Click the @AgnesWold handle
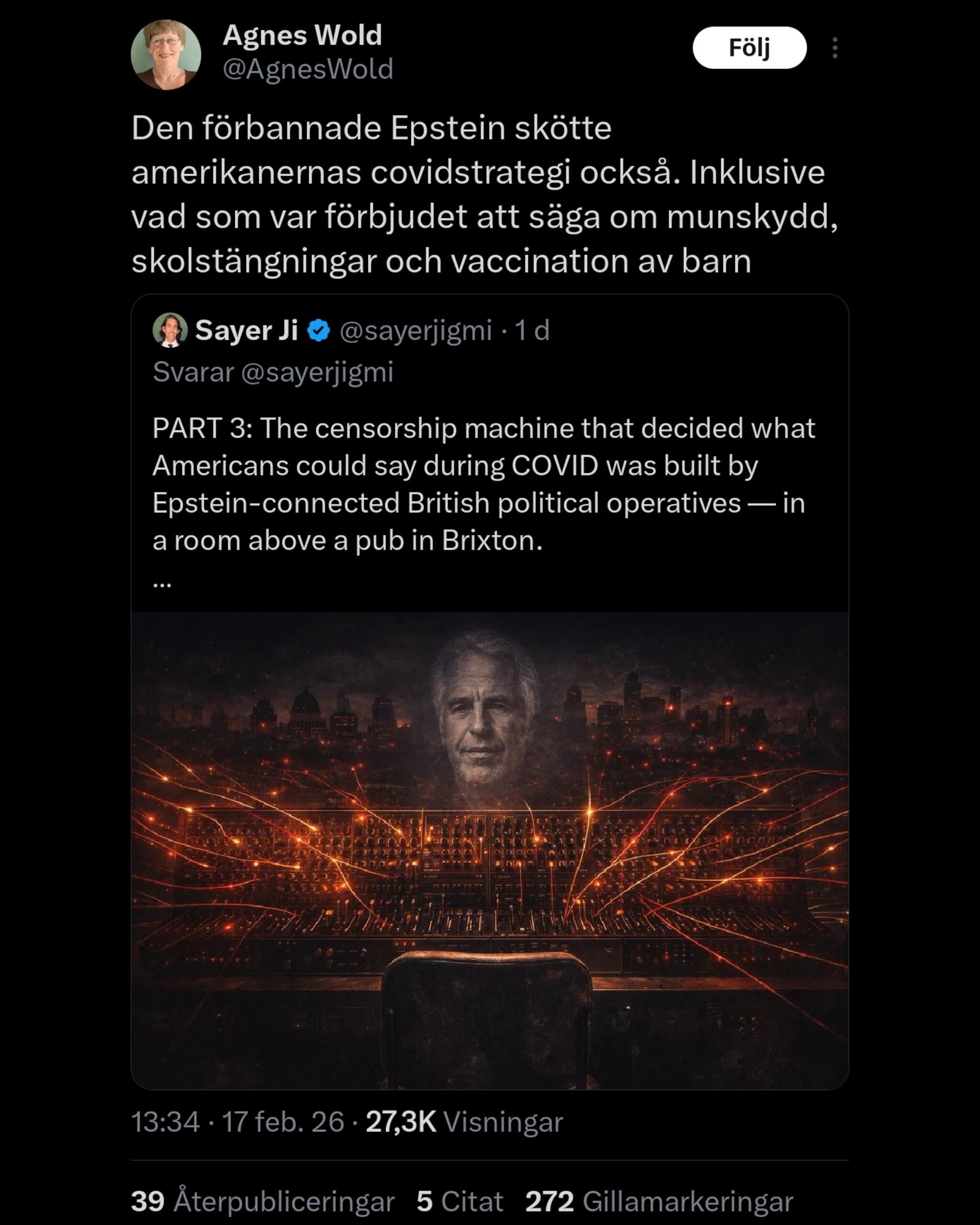The image size is (980, 1225). (x=308, y=69)
